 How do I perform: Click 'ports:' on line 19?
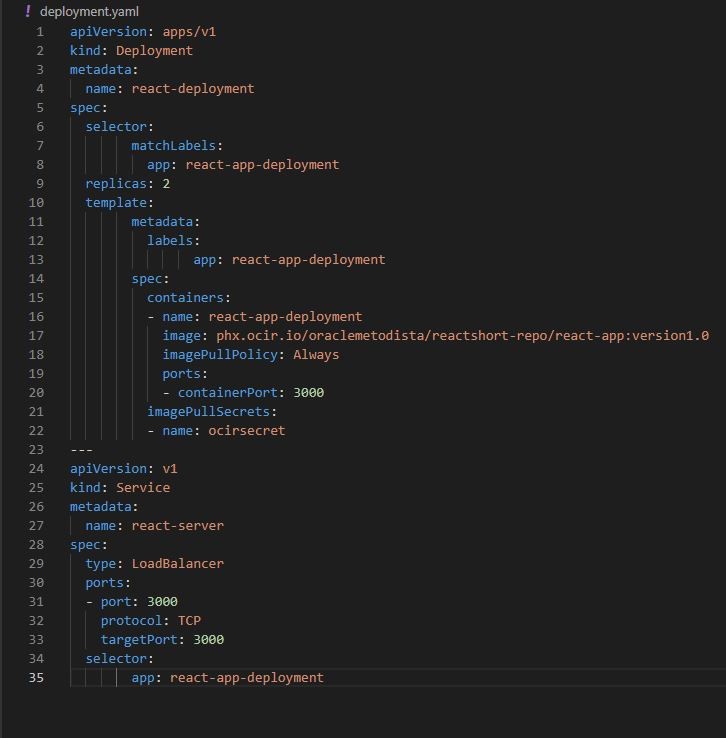(x=185, y=374)
